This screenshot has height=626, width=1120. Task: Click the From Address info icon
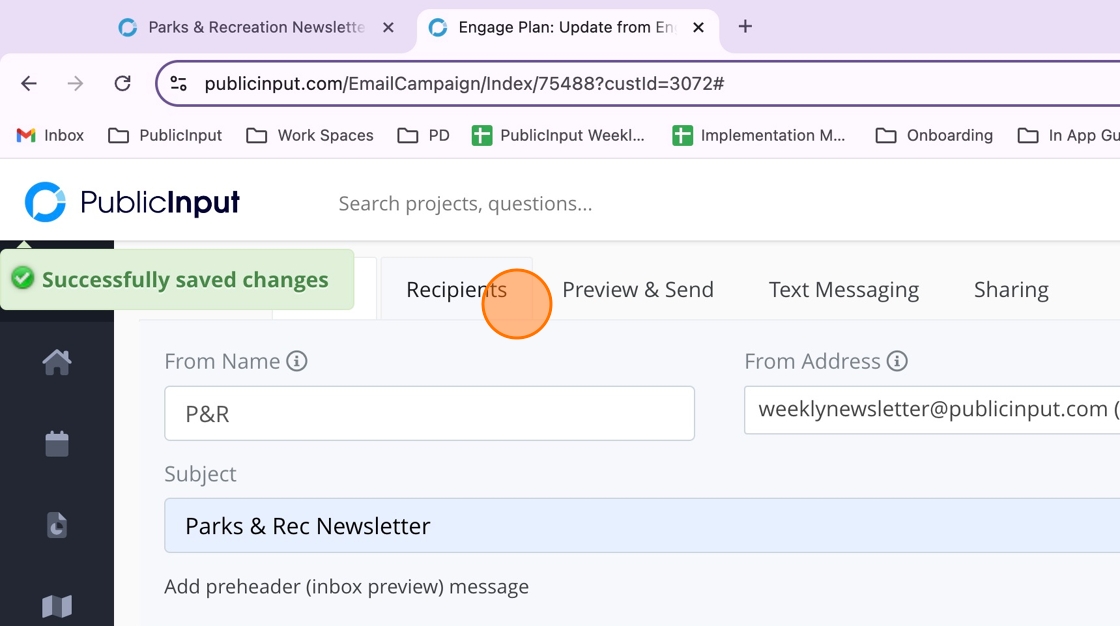click(897, 361)
